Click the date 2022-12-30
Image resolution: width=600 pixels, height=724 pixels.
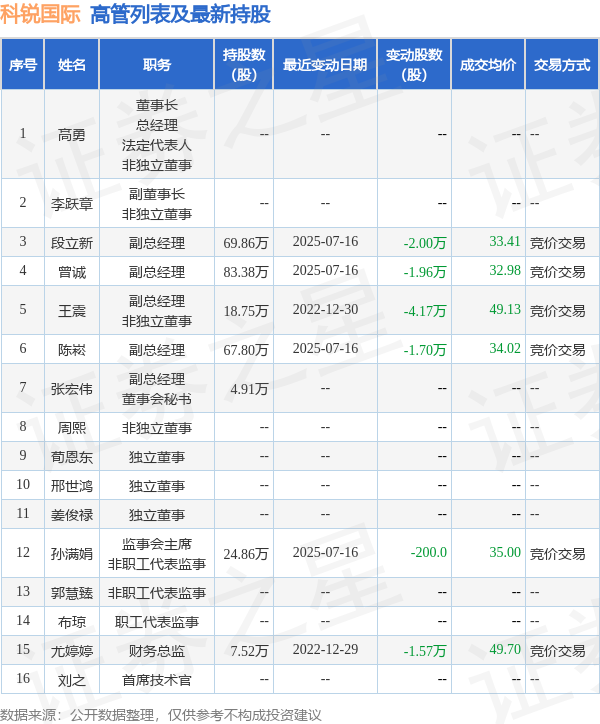325,309
